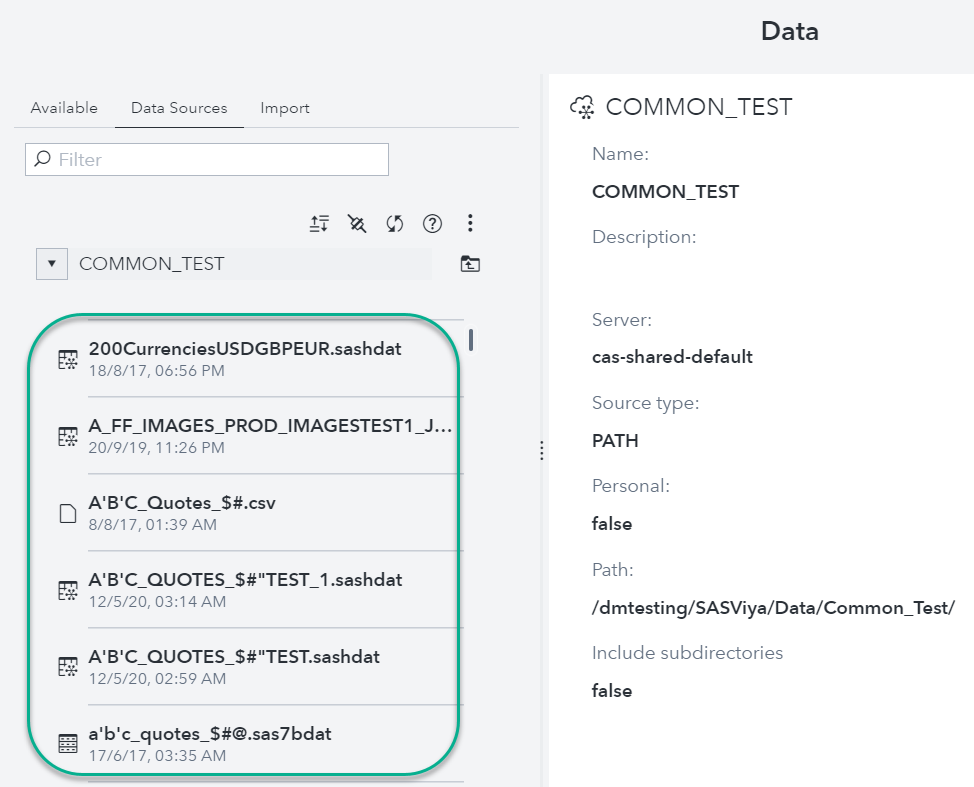
Task: Click the A'B'C_Quotes_$#.csv file icon
Action: [x=68, y=514]
